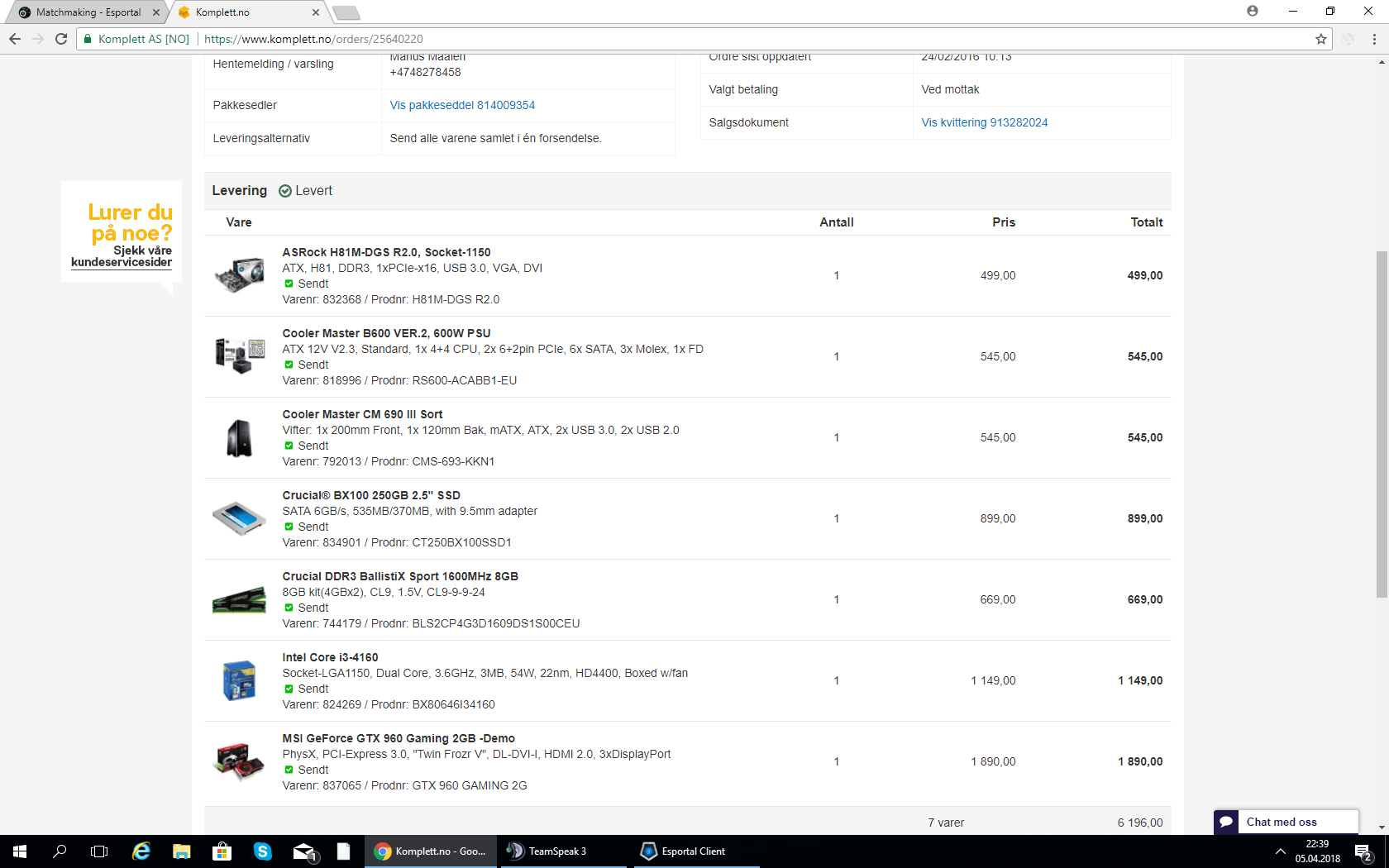
Task: Open Task View on the taskbar
Action: [99, 851]
